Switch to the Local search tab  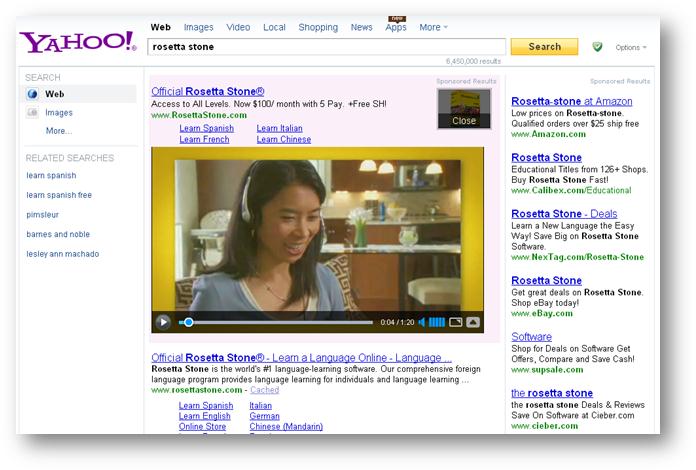click(x=274, y=27)
